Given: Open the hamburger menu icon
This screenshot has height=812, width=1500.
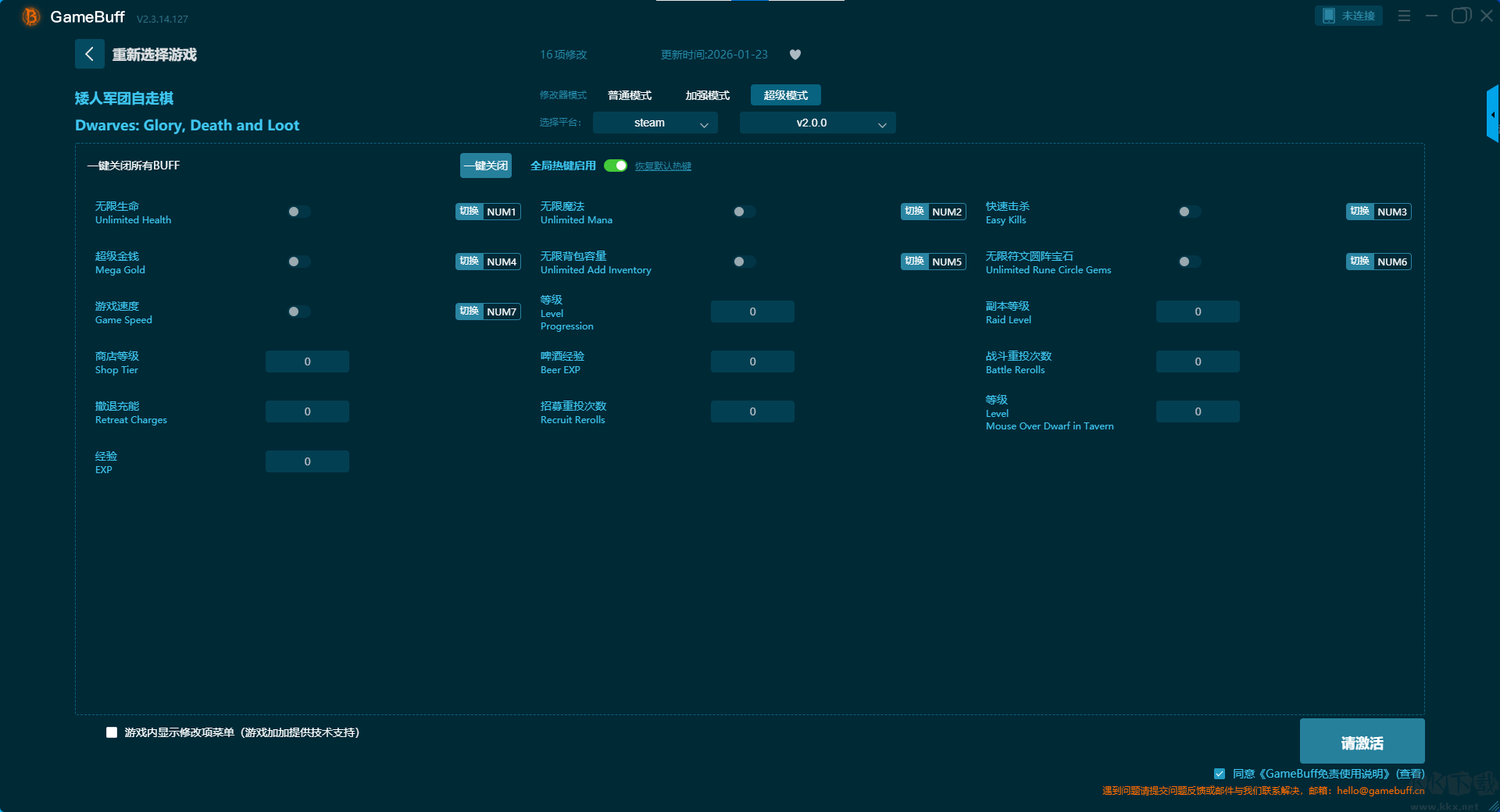Looking at the screenshot, I should (x=1404, y=16).
